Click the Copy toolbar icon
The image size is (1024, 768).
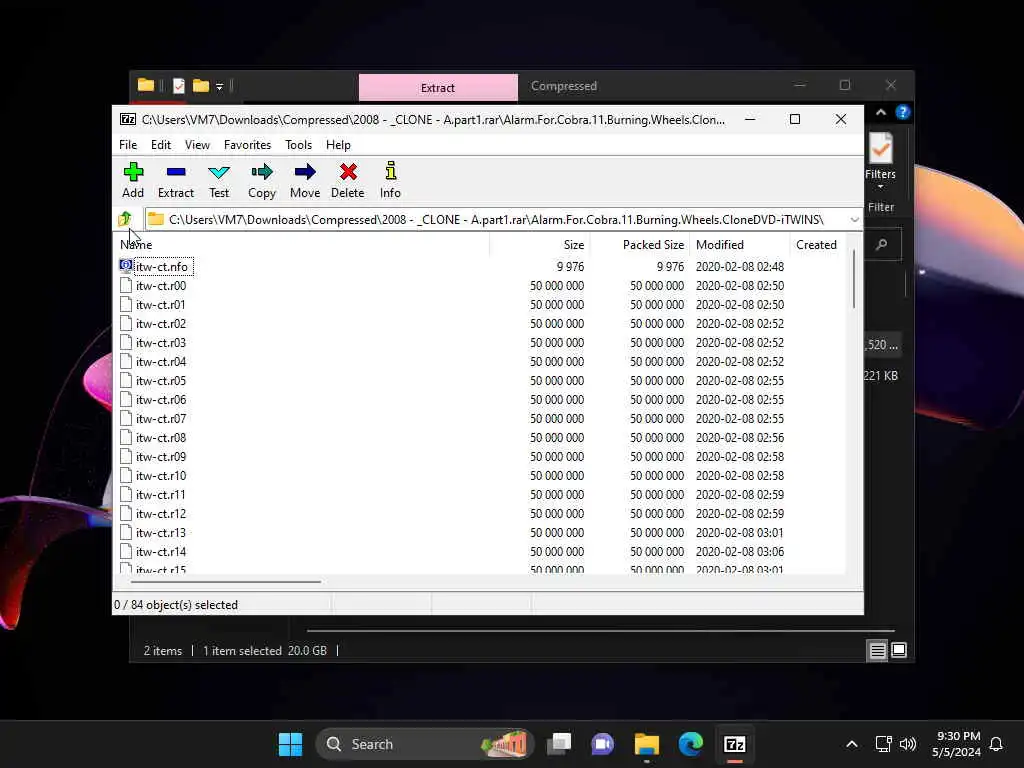[x=262, y=180]
